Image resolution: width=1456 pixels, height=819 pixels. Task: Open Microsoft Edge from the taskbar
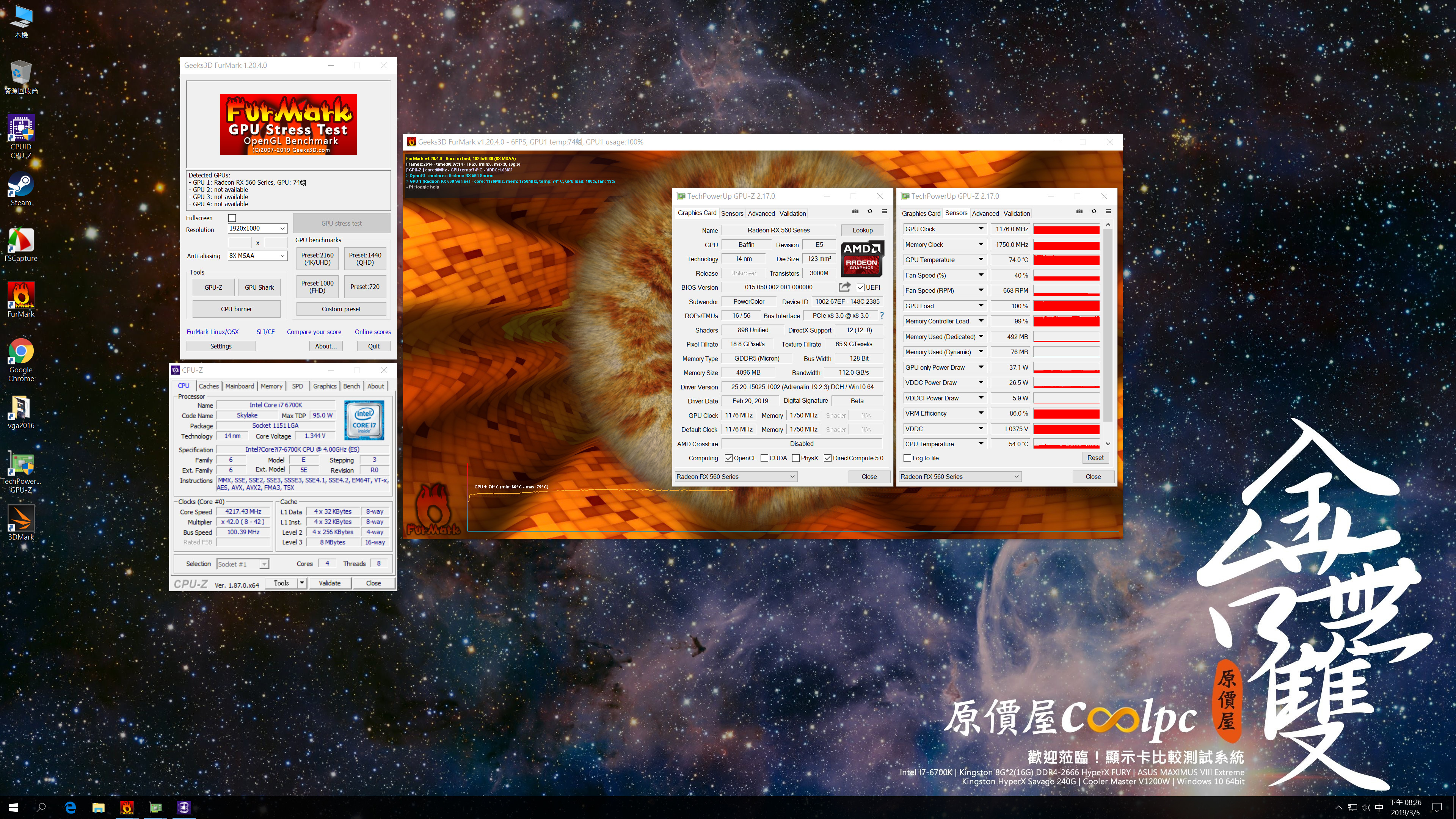[70, 808]
